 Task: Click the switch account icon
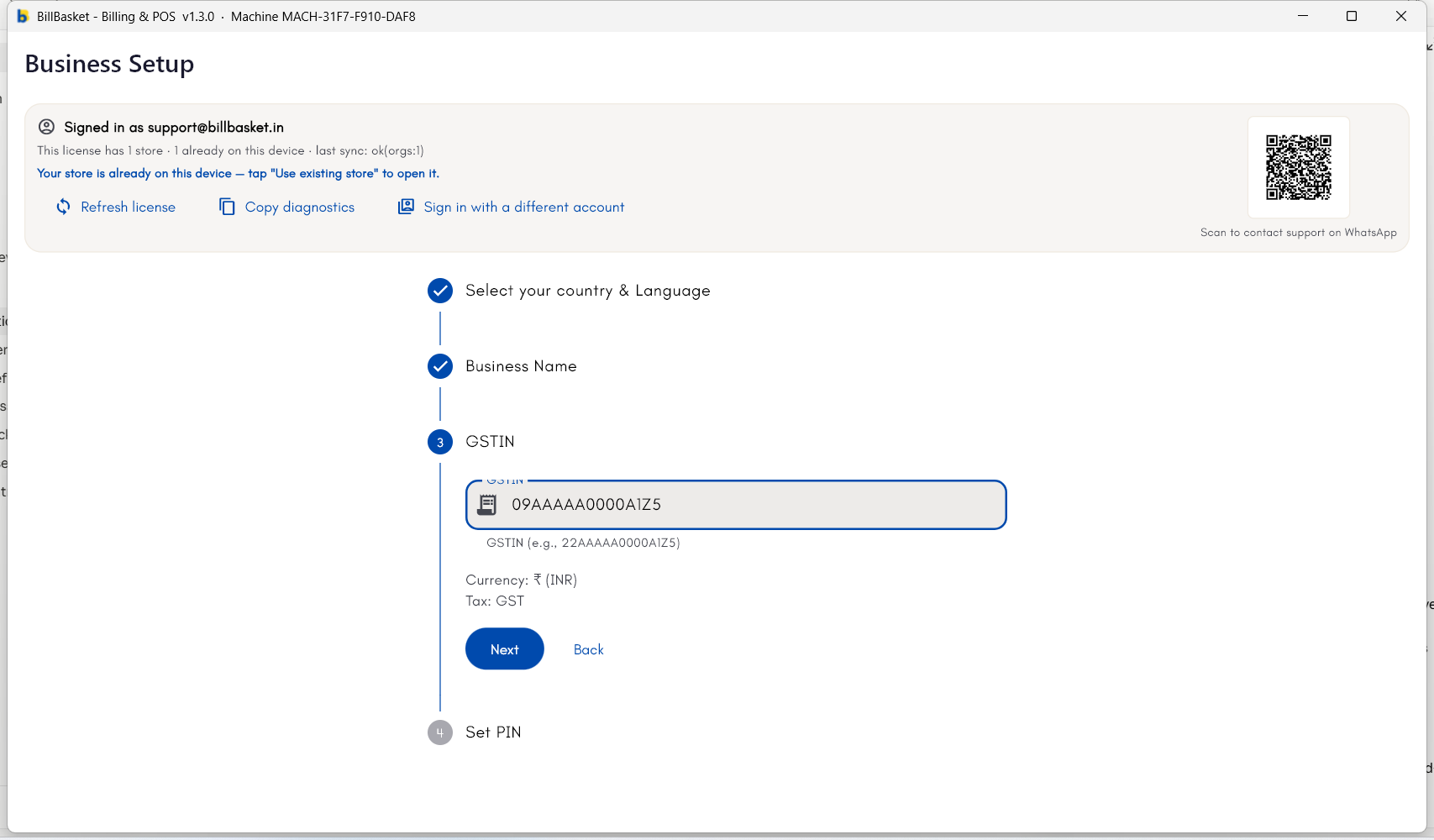click(x=406, y=207)
